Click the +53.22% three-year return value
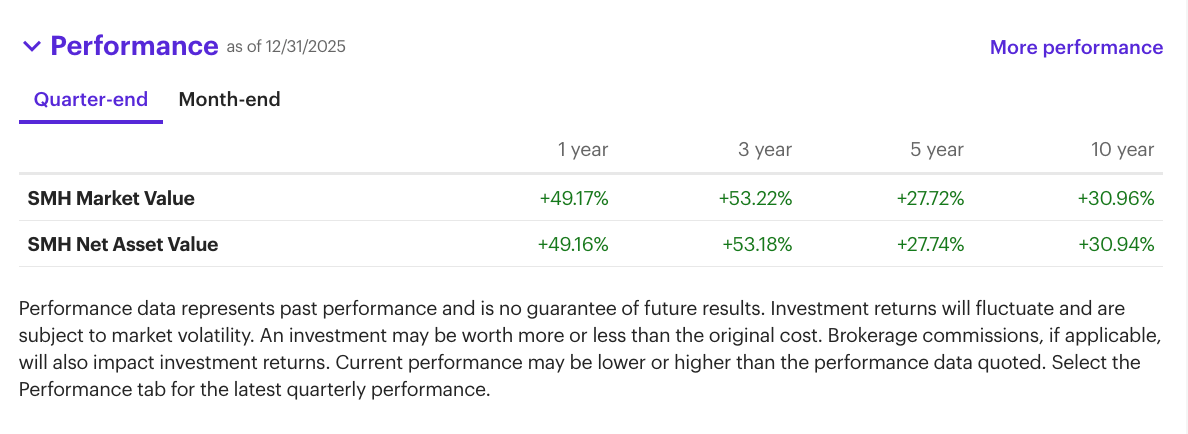 tap(755, 198)
